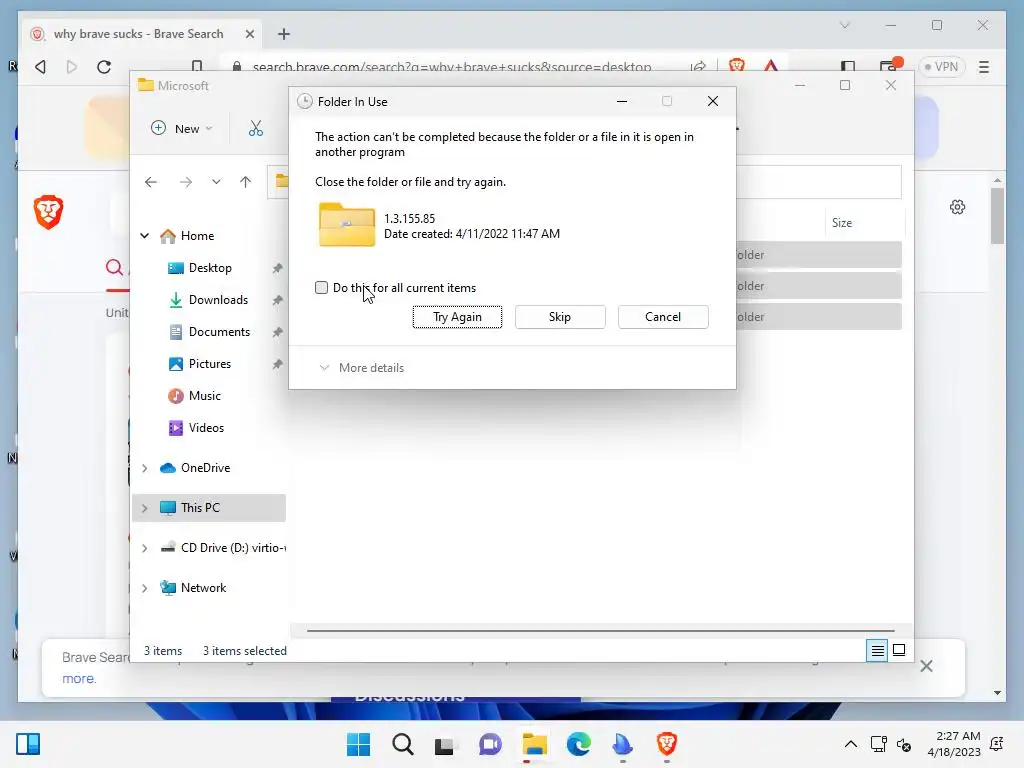Go up one folder level in Explorer
Image resolution: width=1024 pixels, height=768 pixels.
246,182
